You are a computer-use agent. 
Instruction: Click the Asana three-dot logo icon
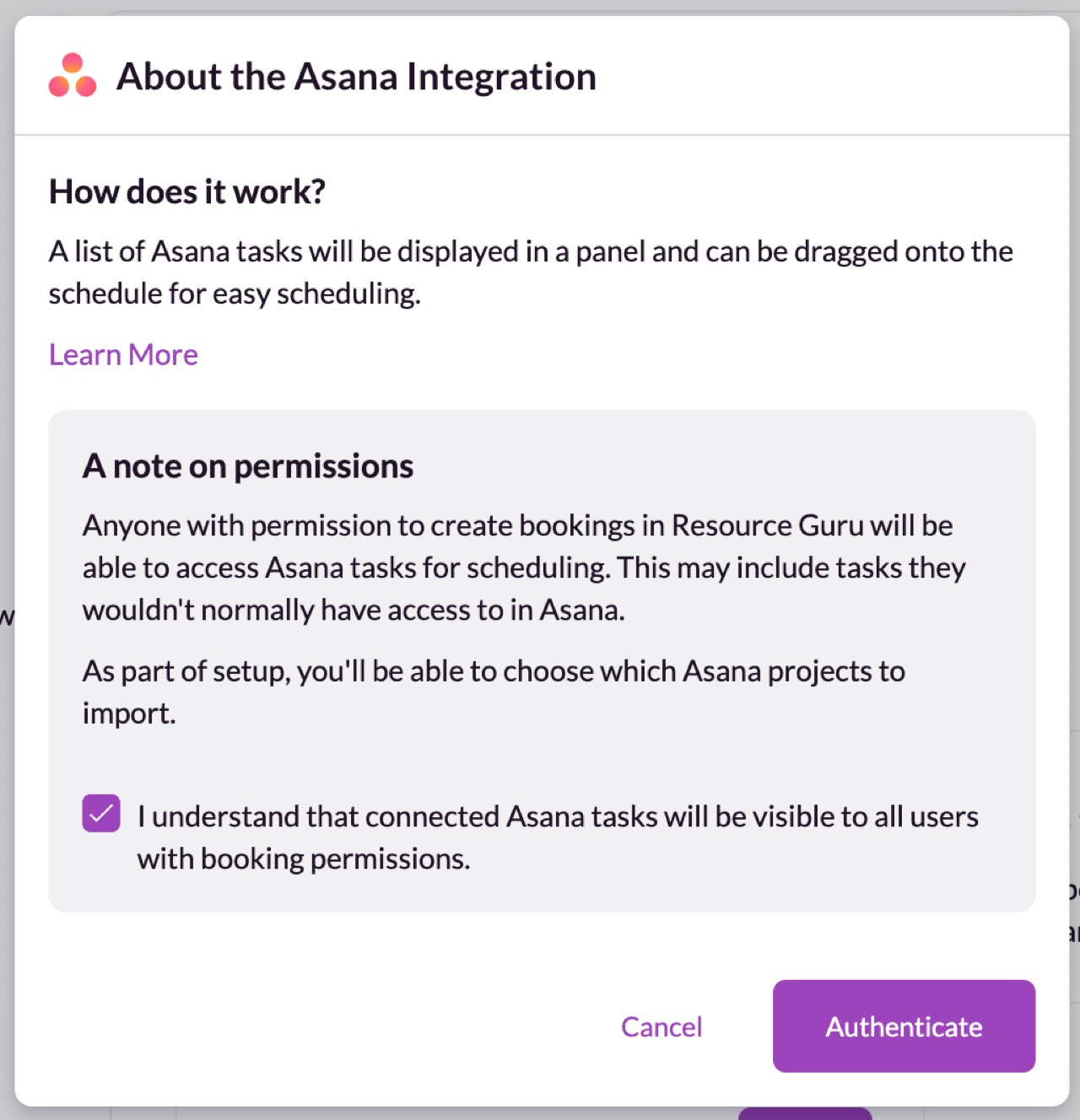click(73, 76)
